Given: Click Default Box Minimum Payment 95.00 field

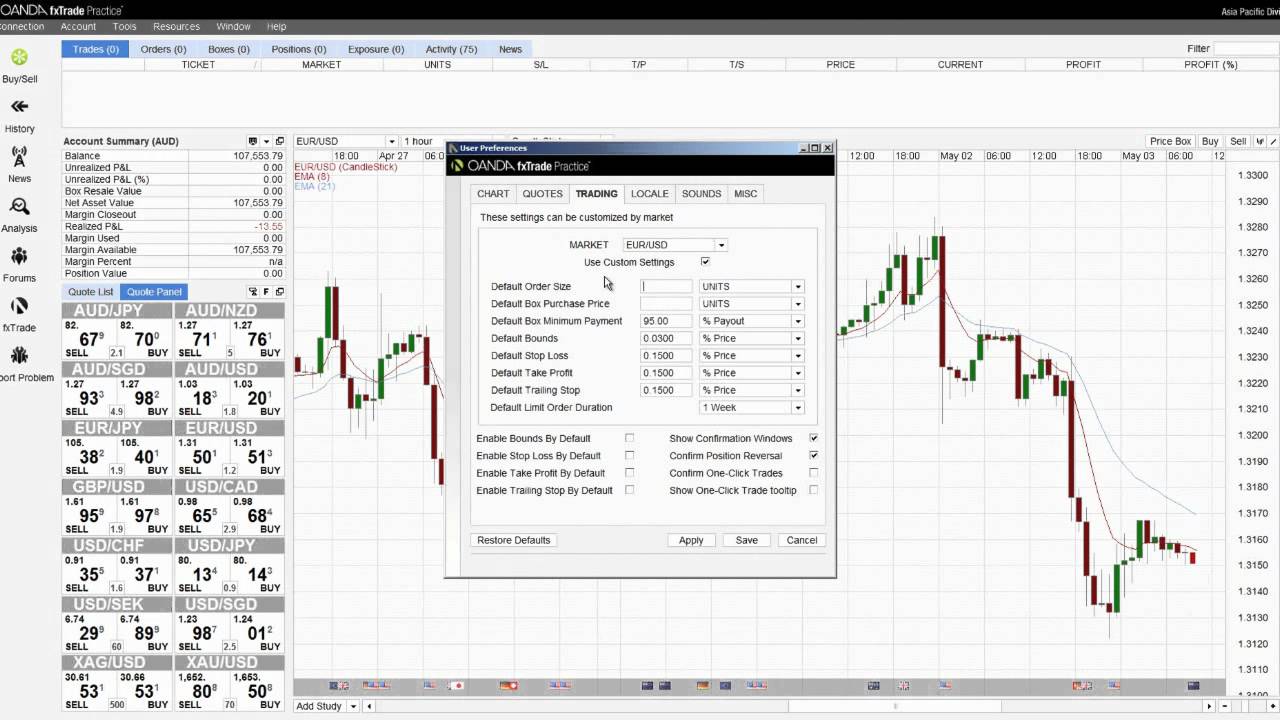Looking at the screenshot, I should coord(666,321).
